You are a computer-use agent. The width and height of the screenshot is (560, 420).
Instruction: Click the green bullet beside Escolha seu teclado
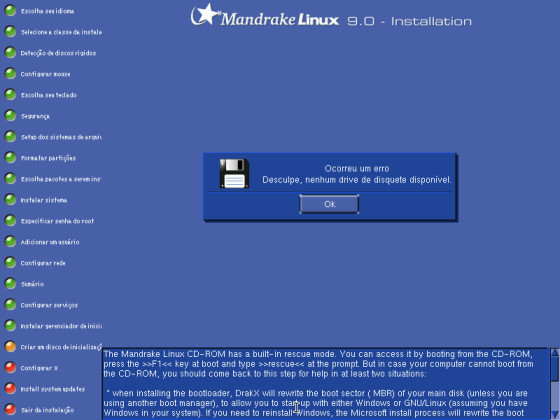[x=10, y=95]
